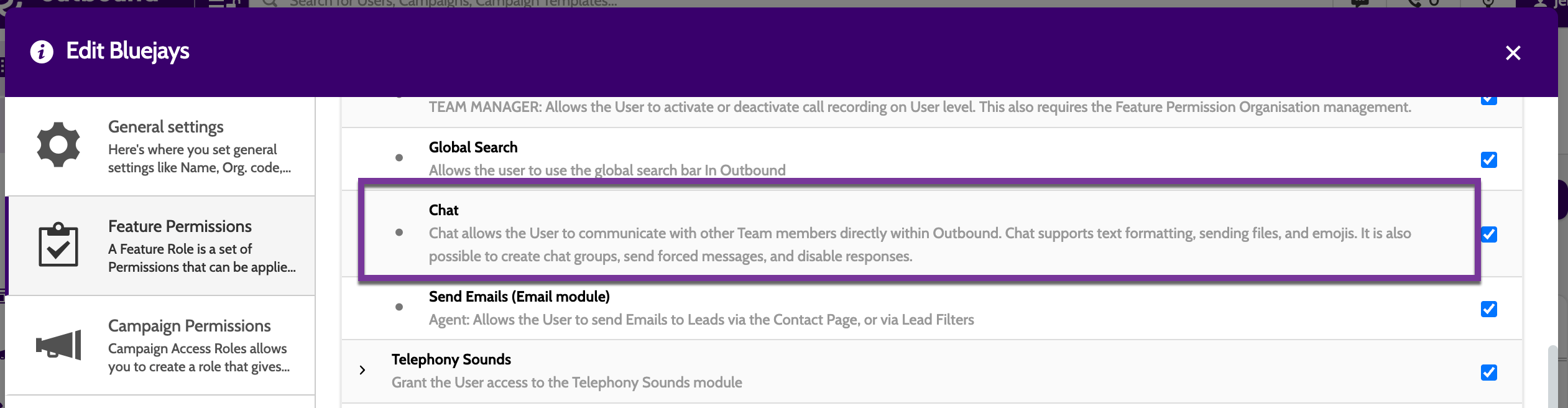Open the General settings tab title
Viewport: 1568px width, 408px height.
point(165,127)
